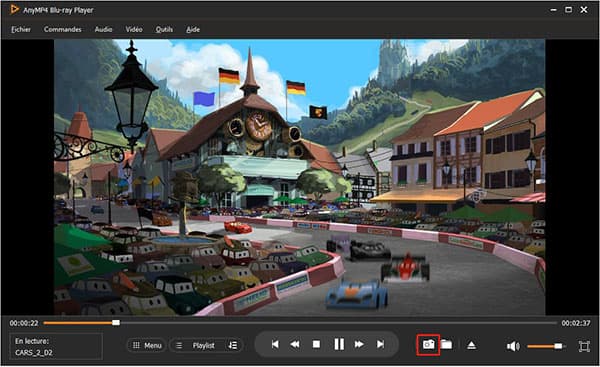
Task: Skip to the previous chapter
Action: point(275,344)
